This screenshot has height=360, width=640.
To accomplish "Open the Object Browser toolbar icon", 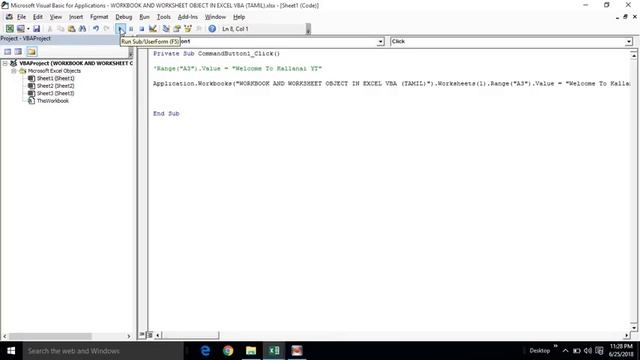I will (x=188, y=29).
